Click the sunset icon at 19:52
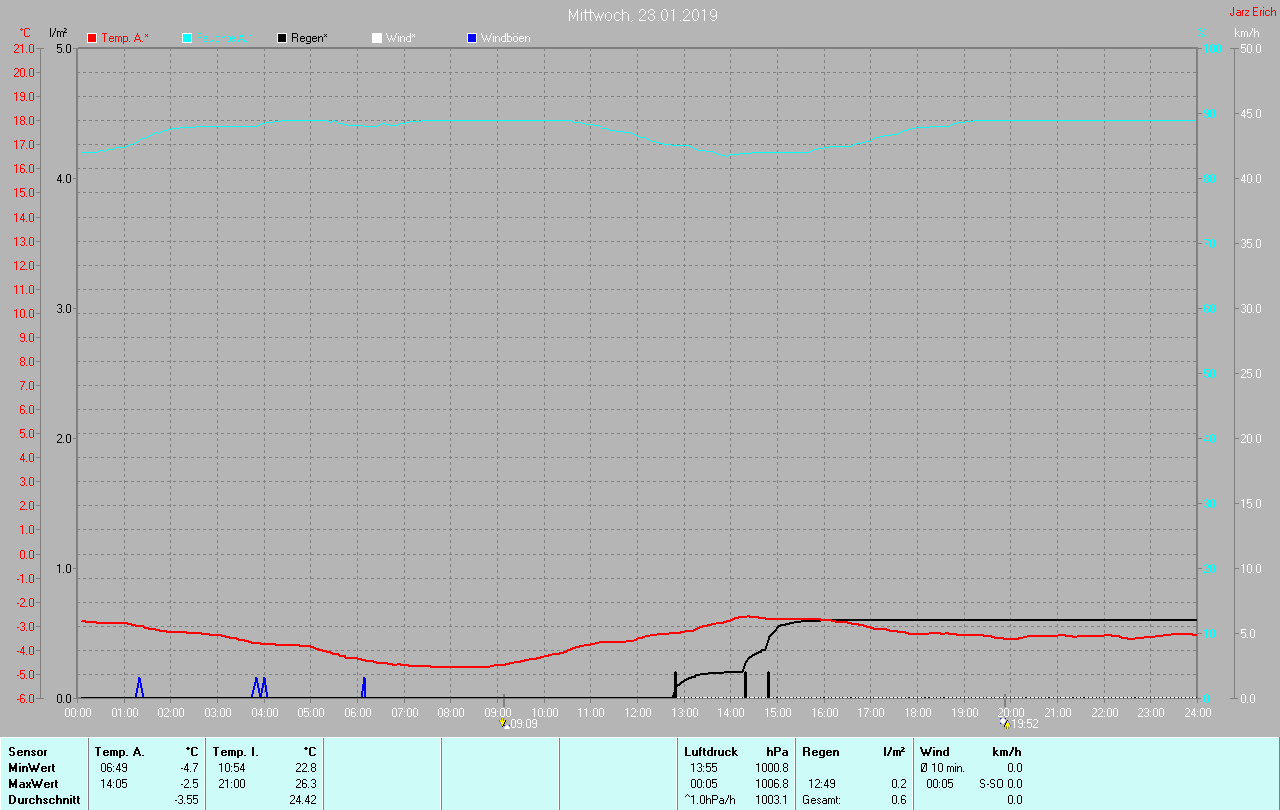Screen dimensions: 1280x810 1004,722
